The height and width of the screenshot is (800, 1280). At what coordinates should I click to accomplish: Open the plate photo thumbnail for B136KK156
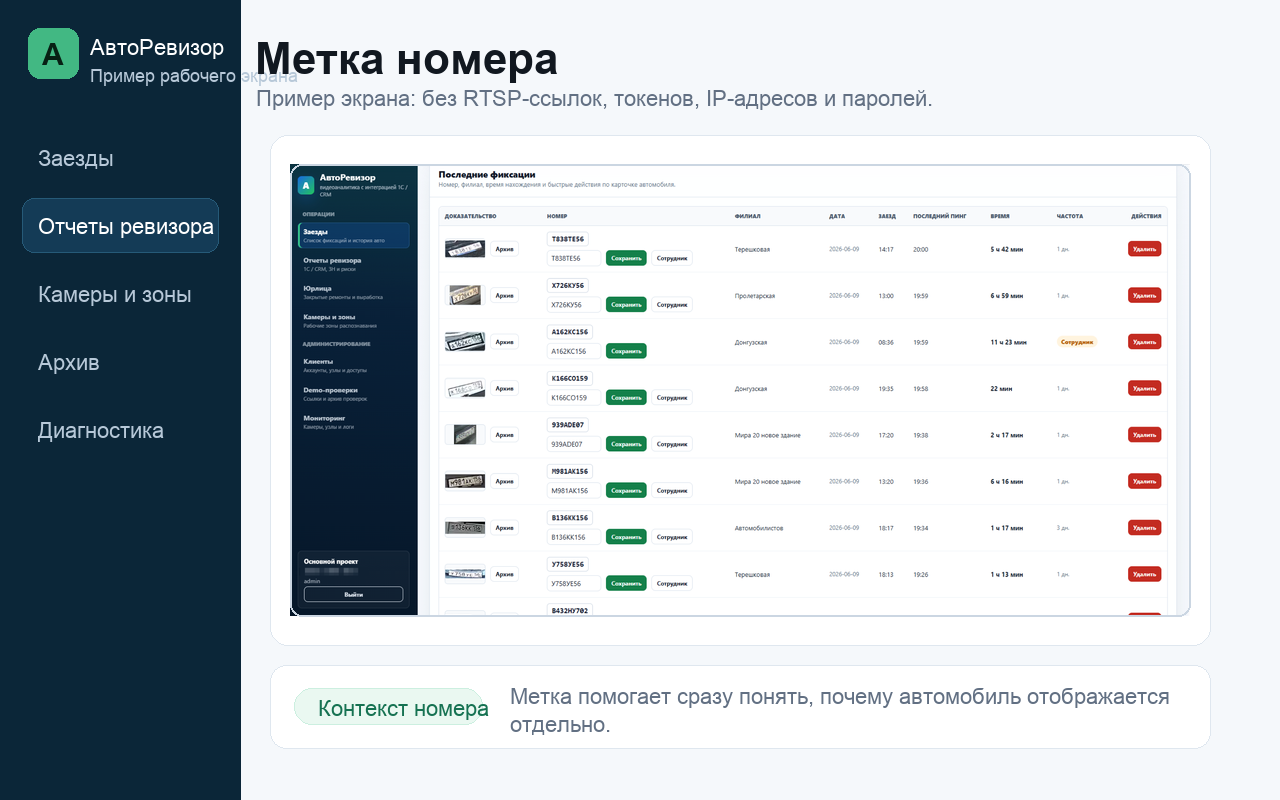click(x=465, y=528)
